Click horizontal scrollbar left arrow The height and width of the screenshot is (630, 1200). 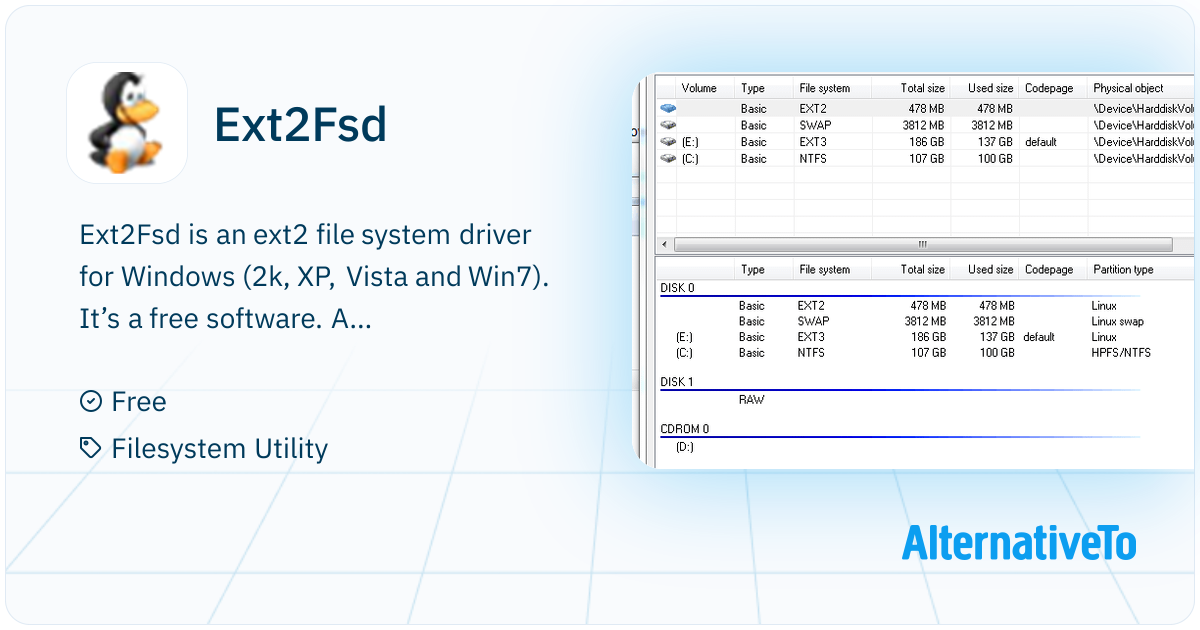(664, 244)
